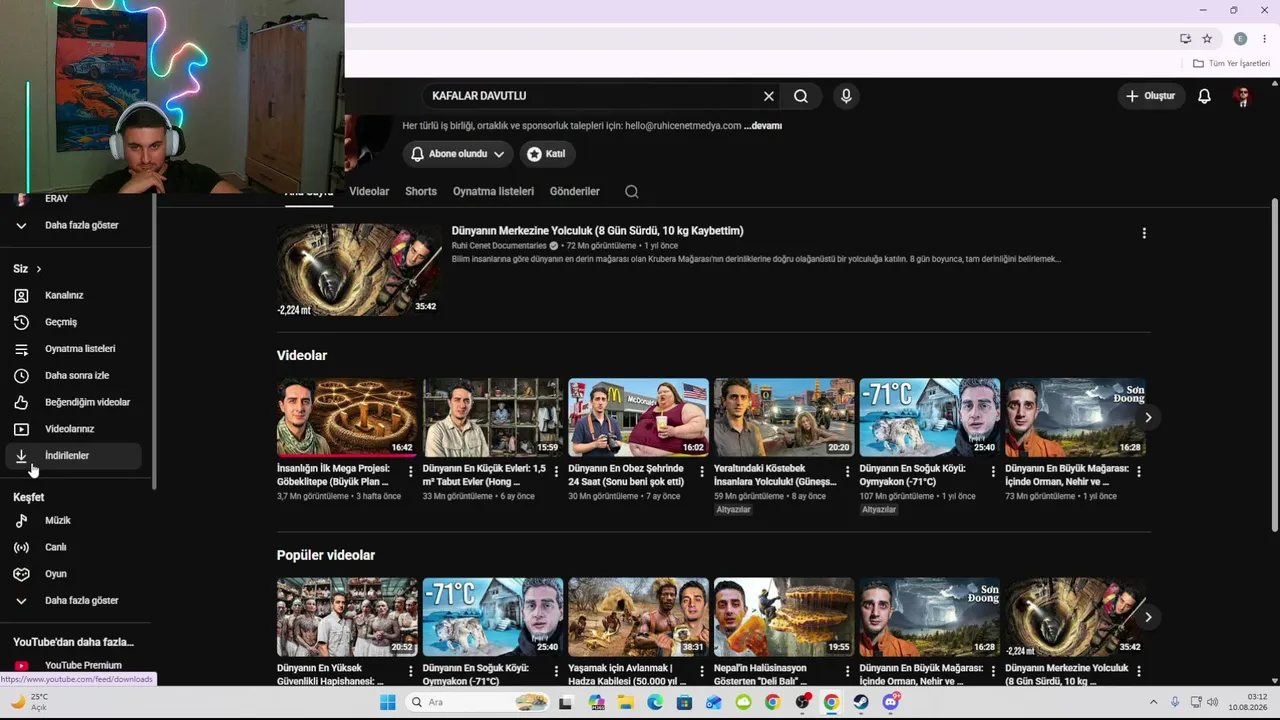The width and height of the screenshot is (1280, 720).
Task: Open YouTube account avatar menu
Action: click(x=1243, y=96)
